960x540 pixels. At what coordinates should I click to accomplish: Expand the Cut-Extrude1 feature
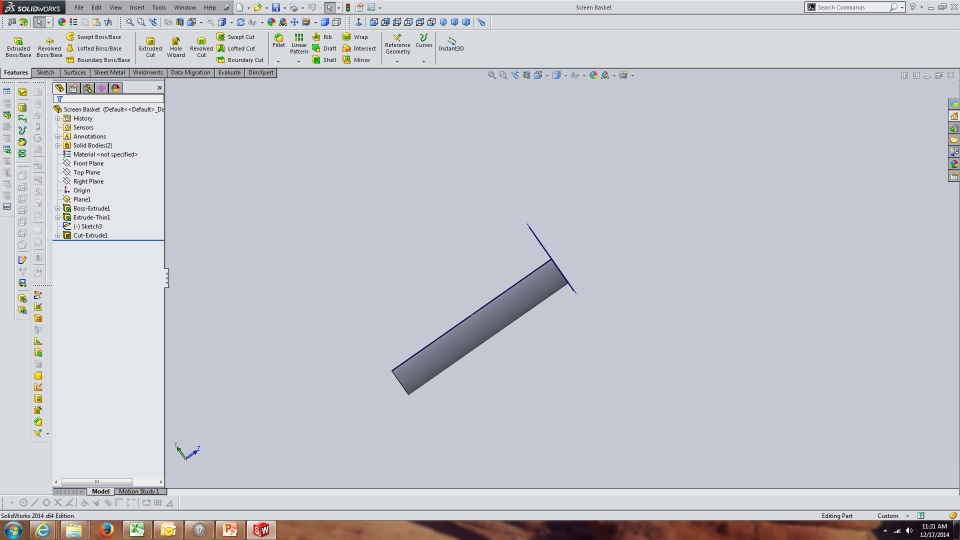pos(58,235)
